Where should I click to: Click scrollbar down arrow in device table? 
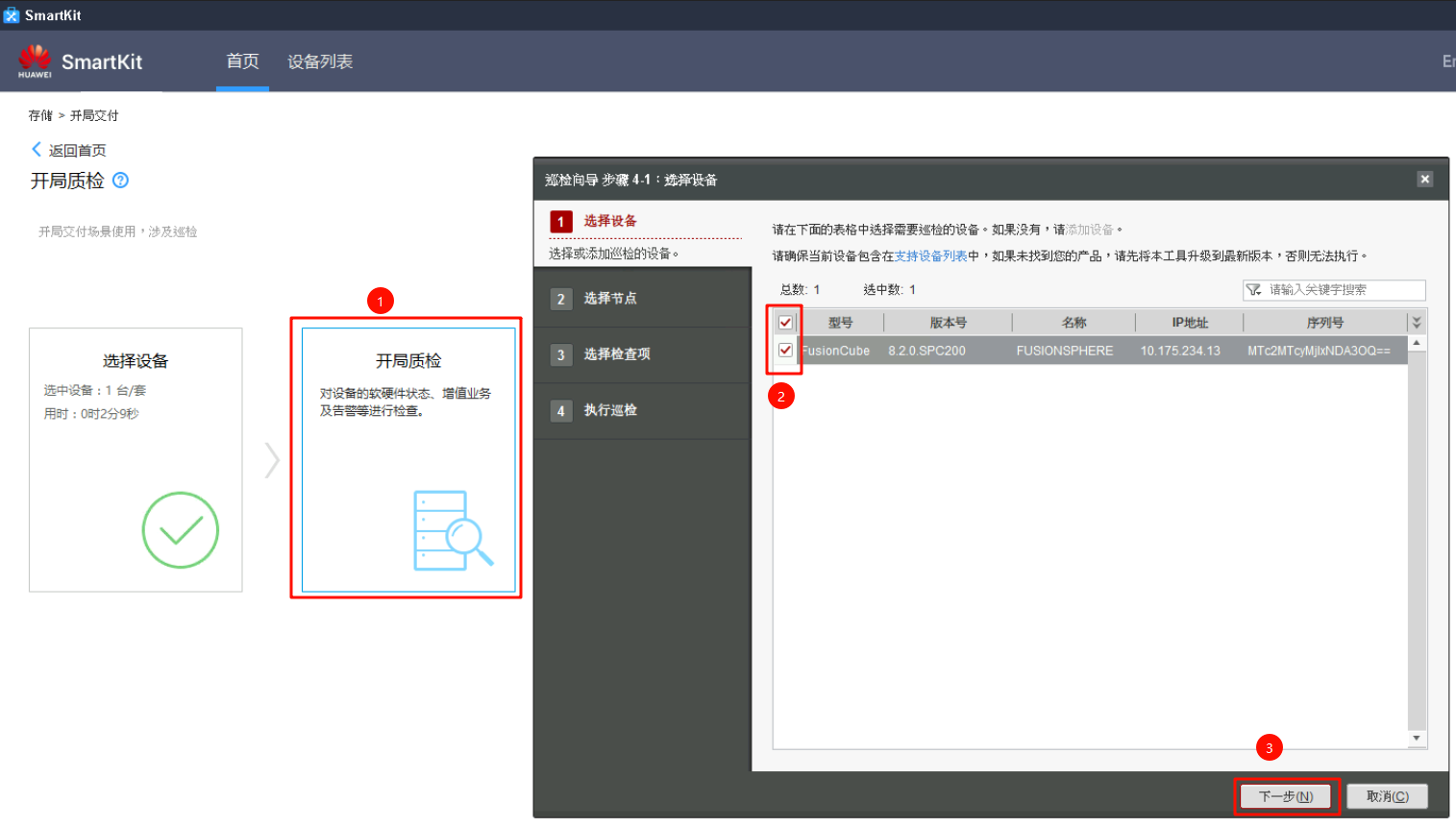pyautogui.click(x=1416, y=739)
